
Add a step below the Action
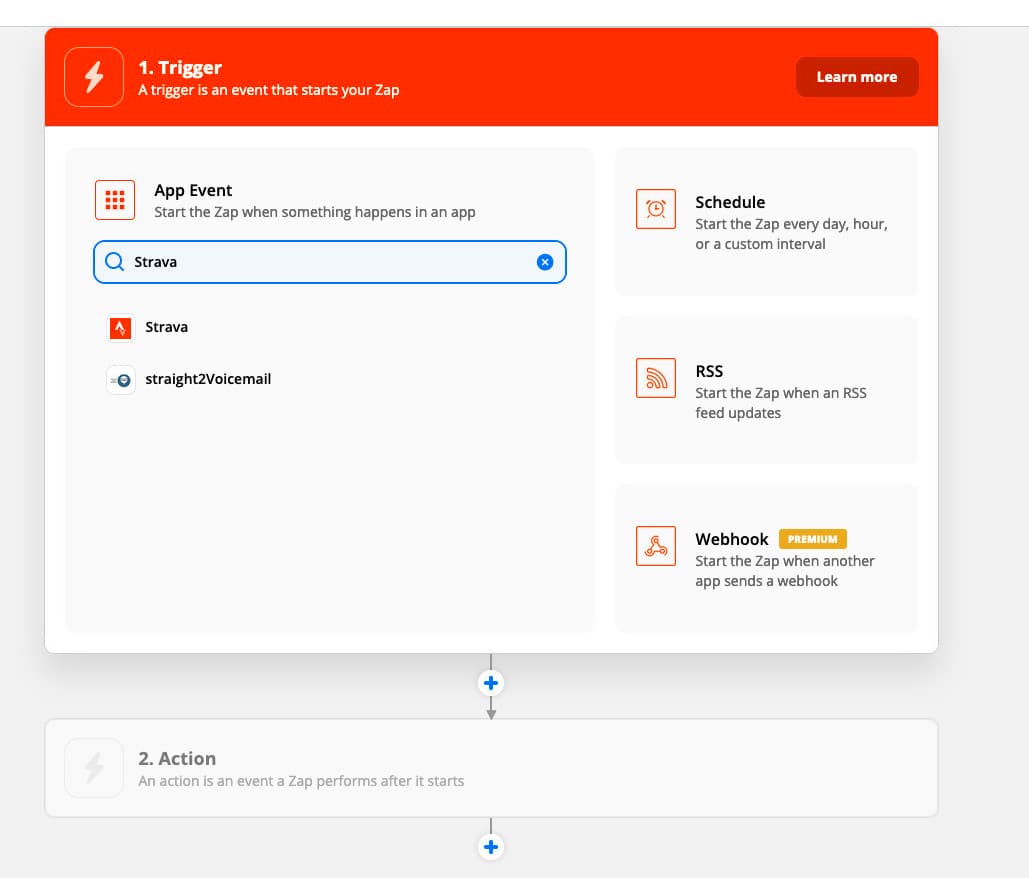click(x=491, y=847)
